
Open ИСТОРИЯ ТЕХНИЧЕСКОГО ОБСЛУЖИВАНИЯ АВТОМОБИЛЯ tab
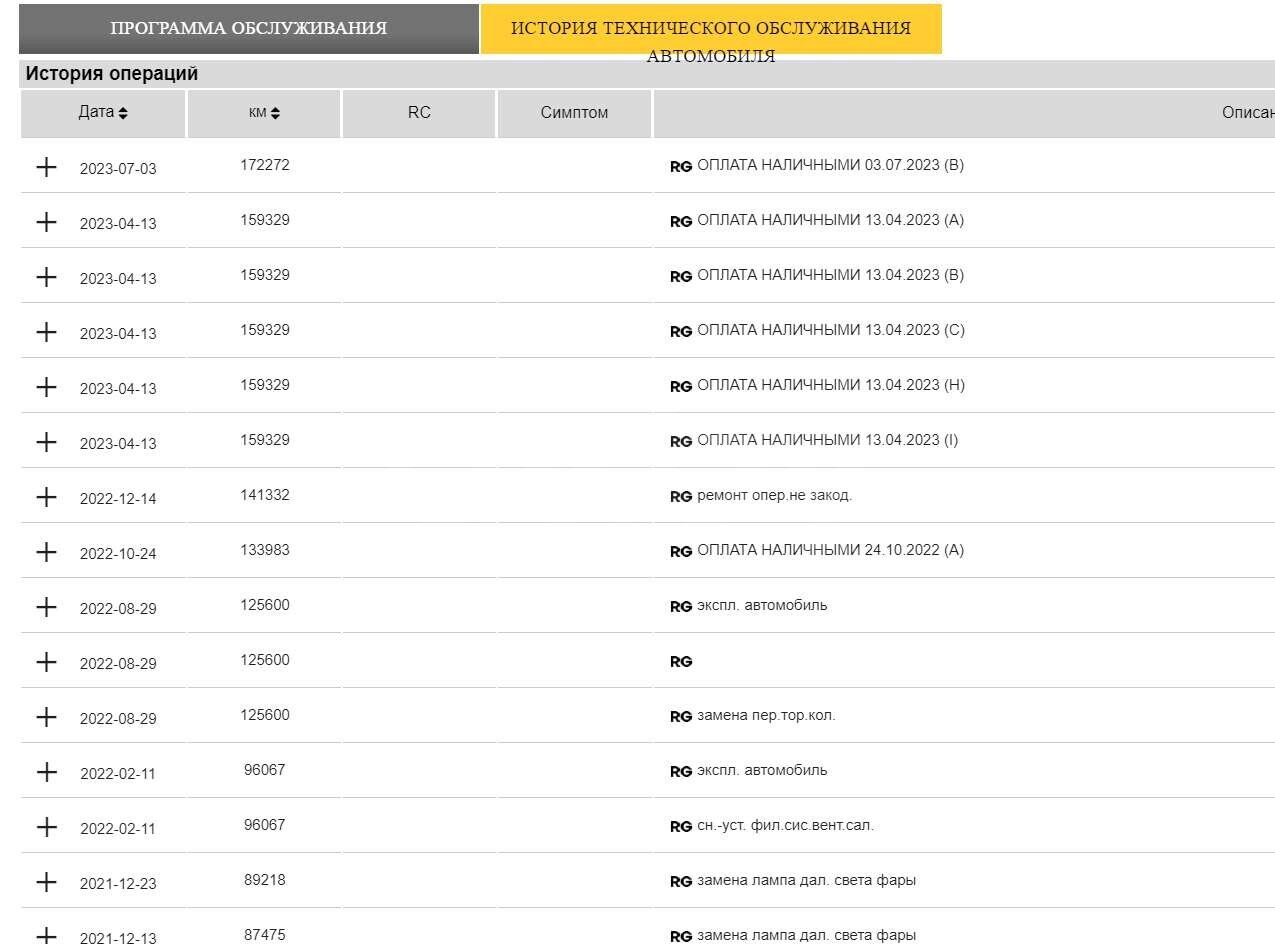click(711, 28)
